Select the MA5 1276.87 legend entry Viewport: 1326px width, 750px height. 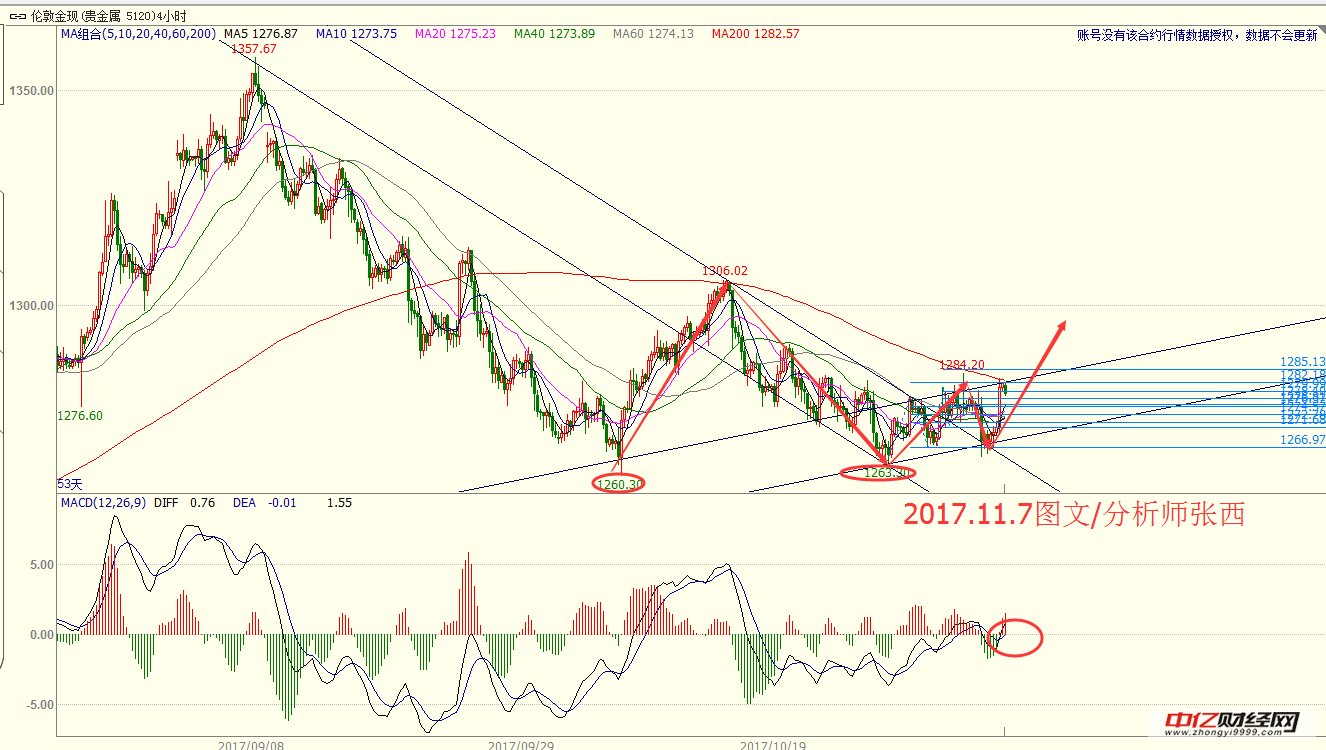261,34
